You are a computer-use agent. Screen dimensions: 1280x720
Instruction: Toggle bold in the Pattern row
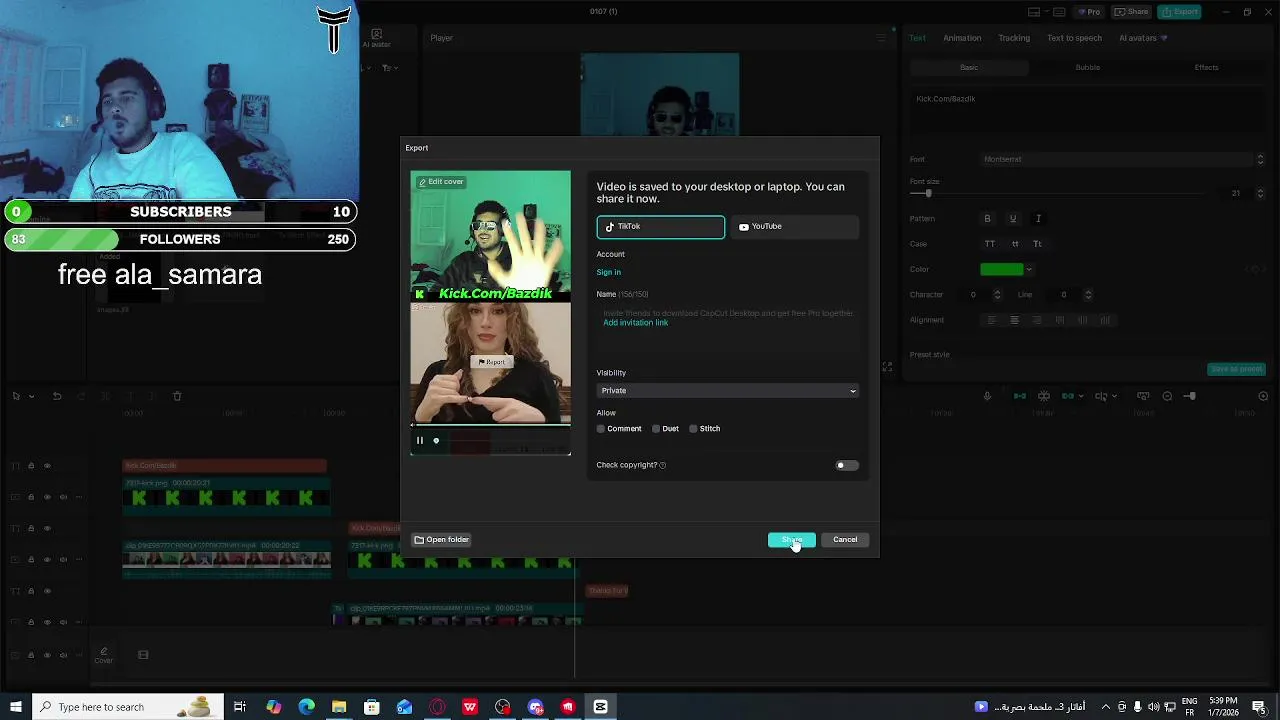pos(987,219)
